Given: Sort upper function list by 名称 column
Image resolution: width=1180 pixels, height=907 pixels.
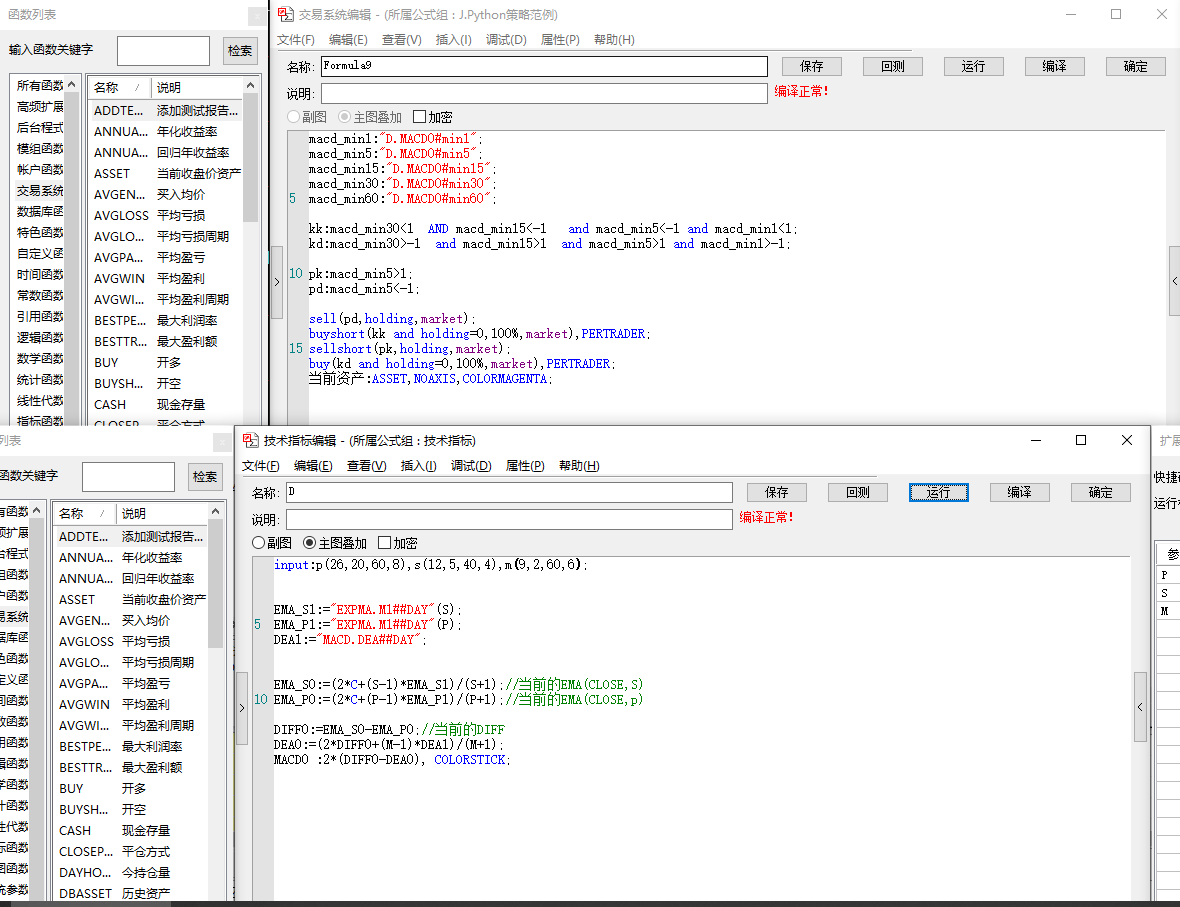Looking at the screenshot, I should click(119, 87).
